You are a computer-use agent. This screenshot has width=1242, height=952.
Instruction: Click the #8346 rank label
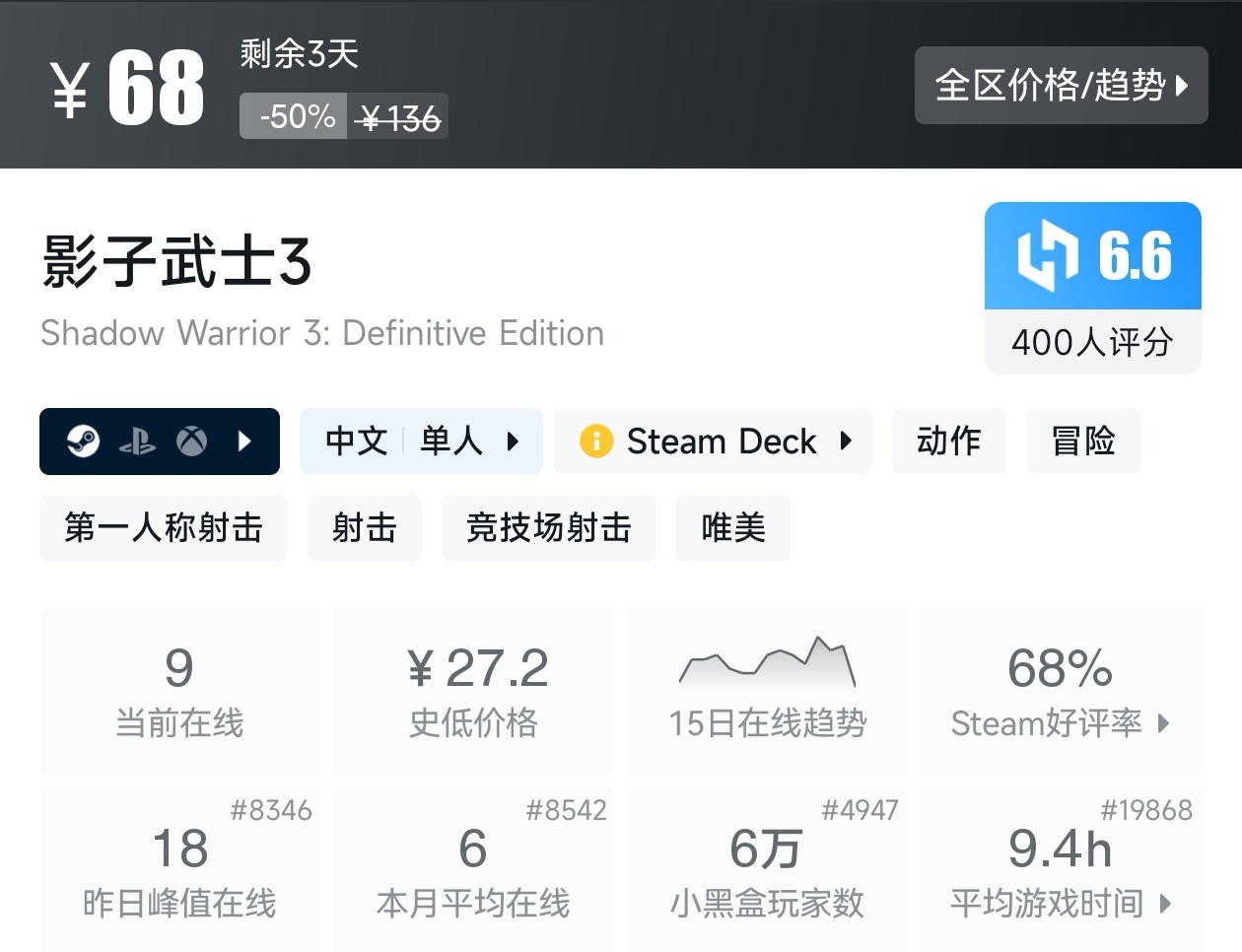coord(271,810)
